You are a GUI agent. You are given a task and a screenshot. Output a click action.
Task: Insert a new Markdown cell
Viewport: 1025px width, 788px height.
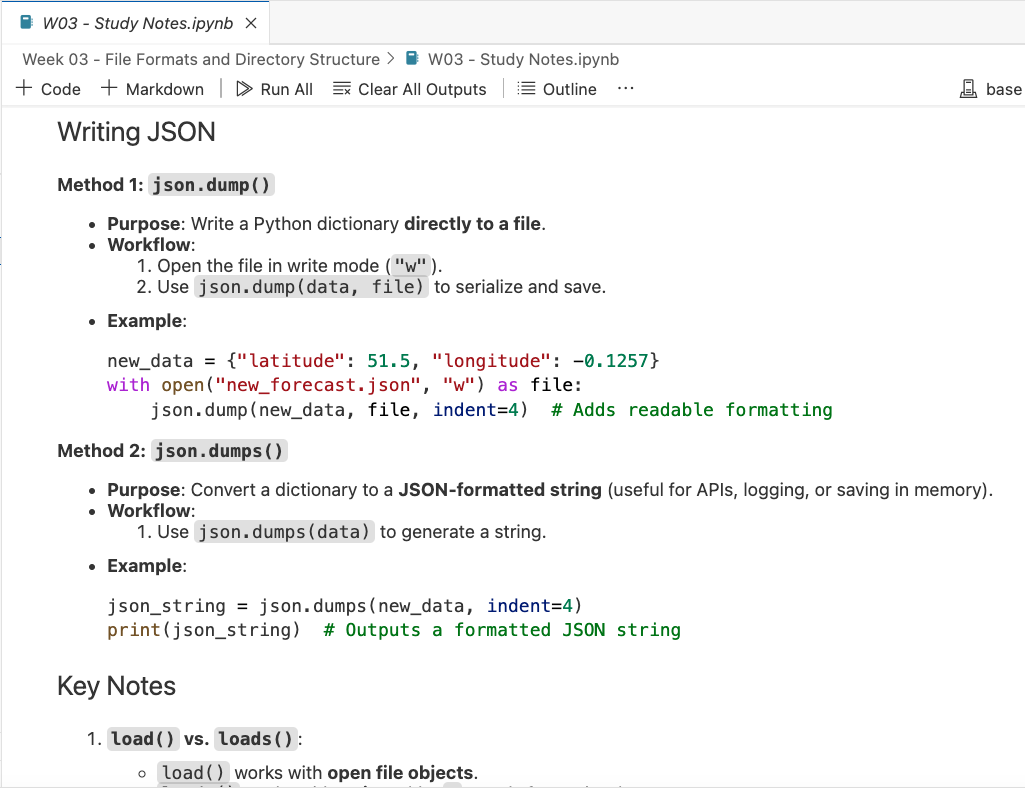click(x=152, y=89)
